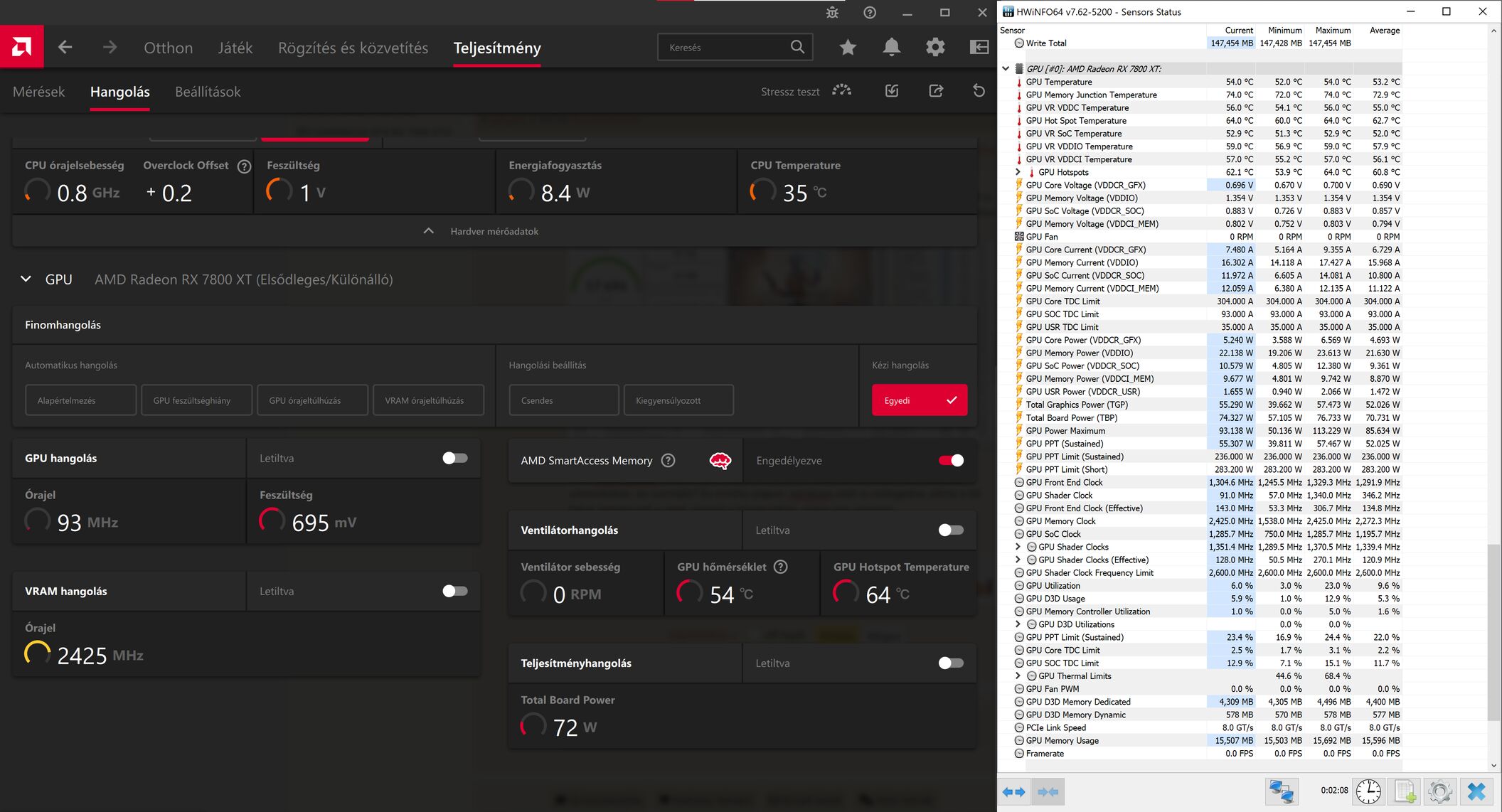The width and height of the screenshot is (1502, 812).
Task: Click the AMD logo in Adrenalin header
Action: coord(21,47)
